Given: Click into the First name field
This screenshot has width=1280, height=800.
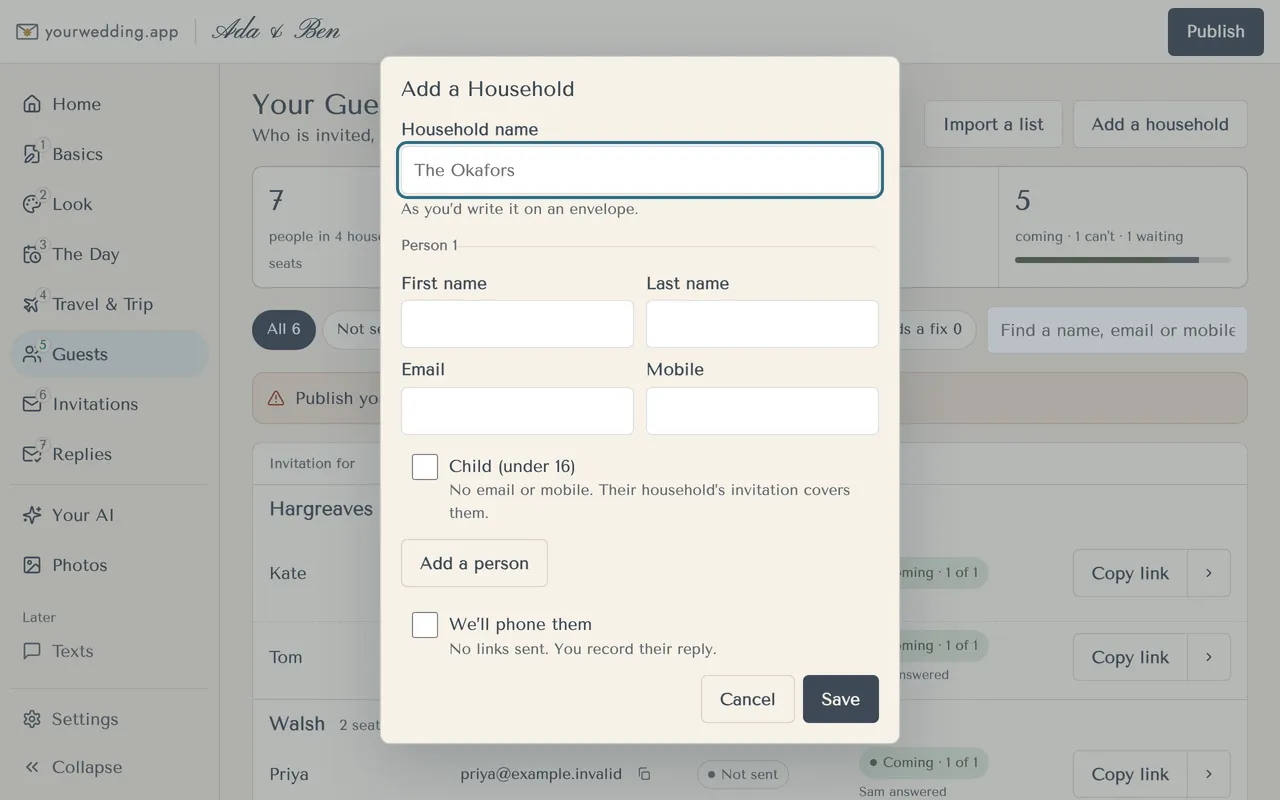Looking at the screenshot, I should [x=517, y=324].
